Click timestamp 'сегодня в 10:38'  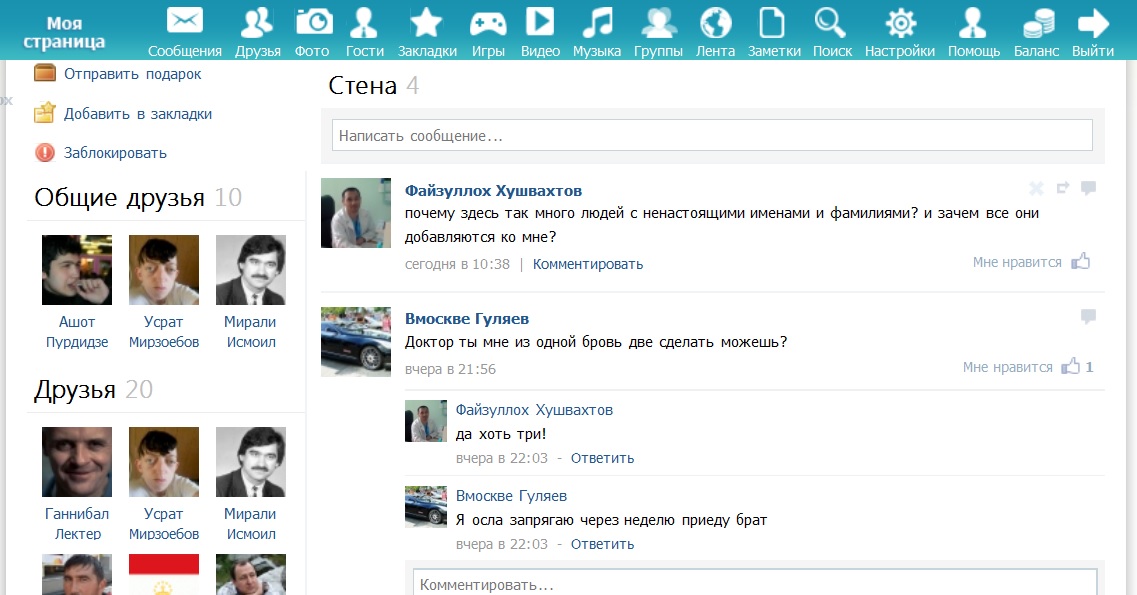pyautogui.click(x=458, y=265)
